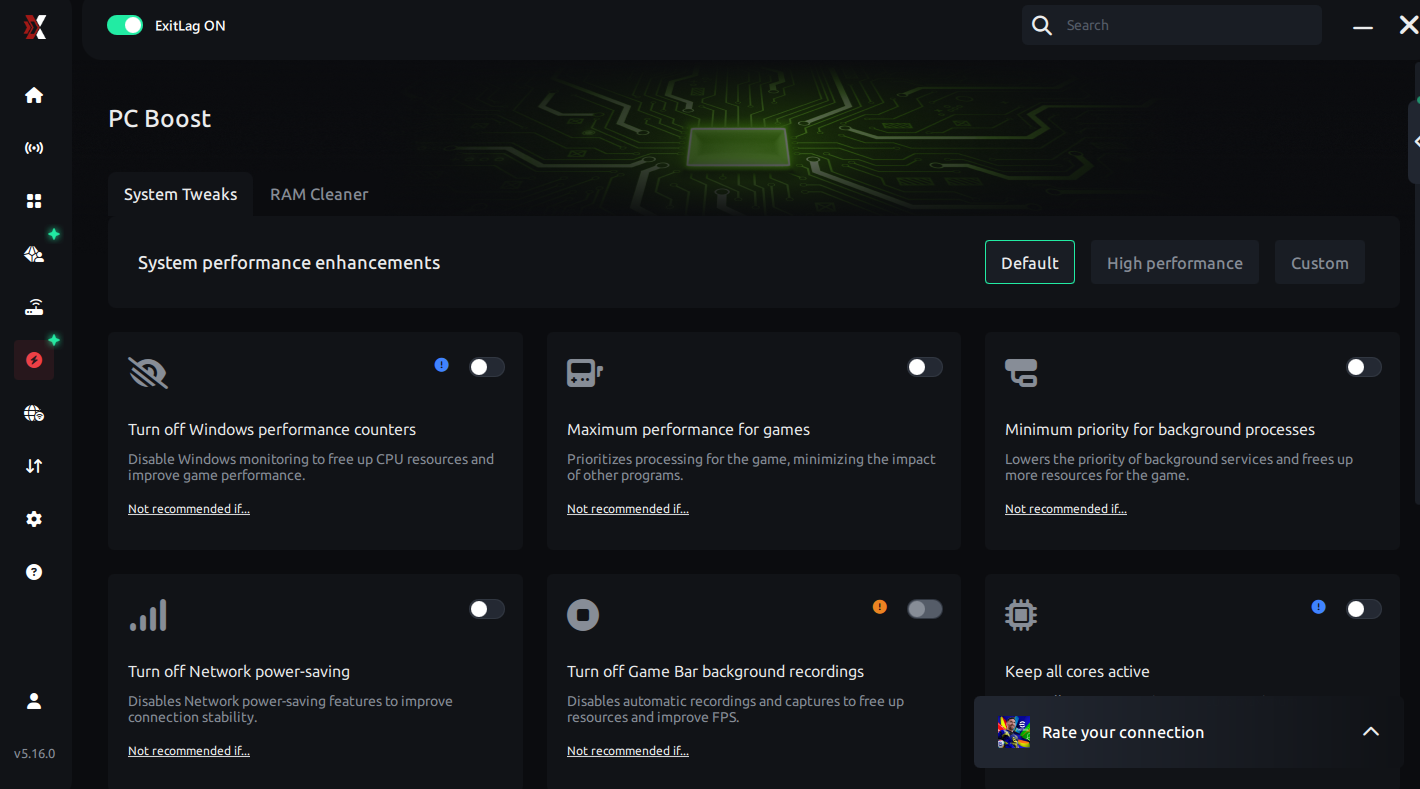Open the user account icon
The width and height of the screenshot is (1420, 789).
tap(34, 701)
